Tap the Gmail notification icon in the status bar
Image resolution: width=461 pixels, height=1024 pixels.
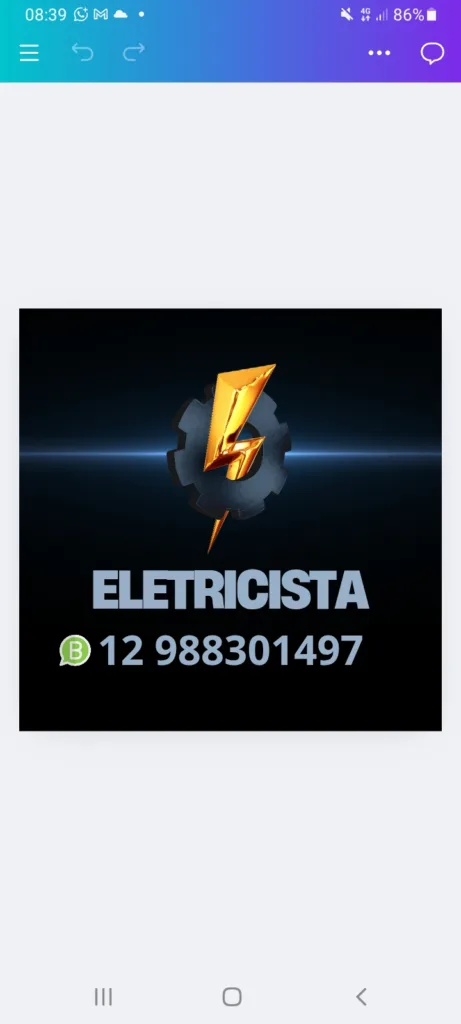coord(101,14)
